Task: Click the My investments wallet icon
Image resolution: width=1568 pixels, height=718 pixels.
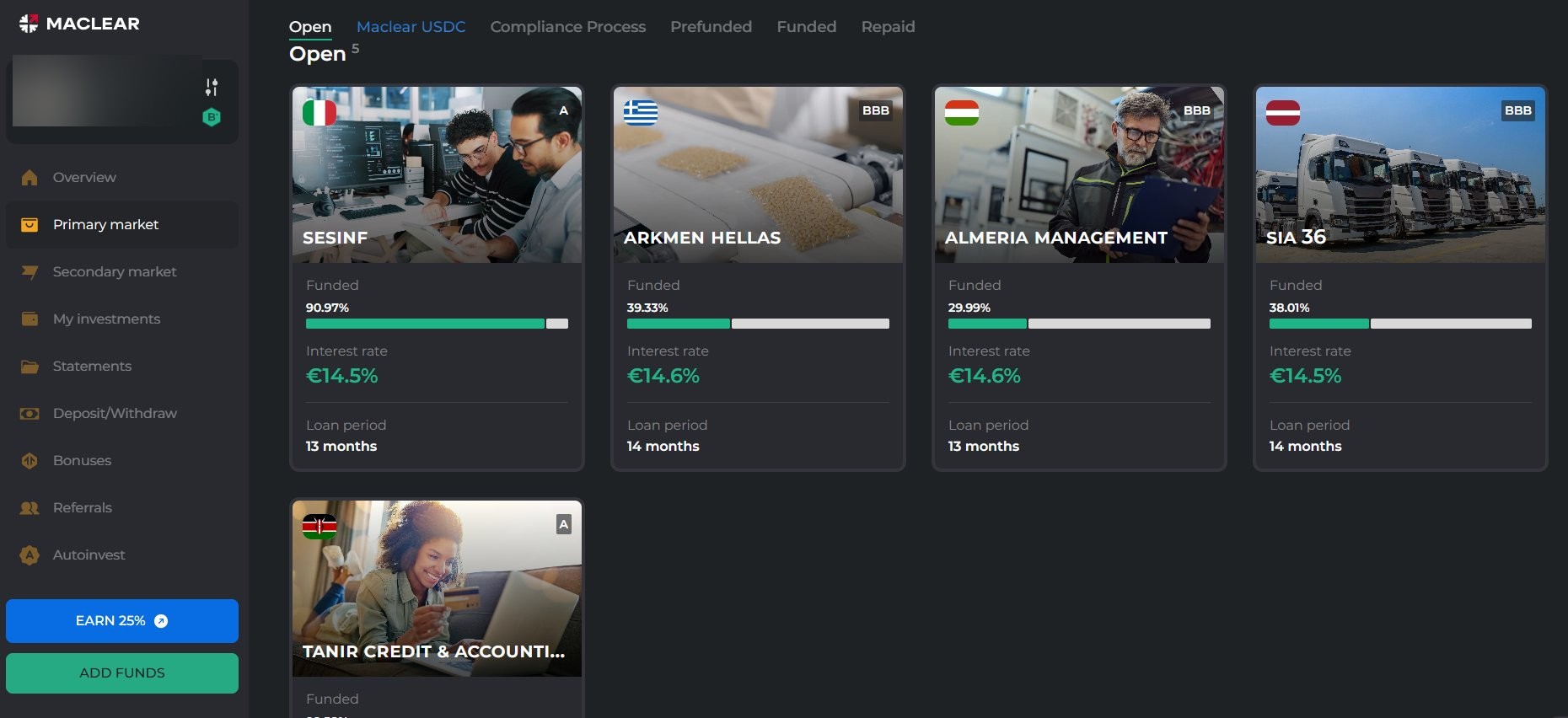Action: (x=30, y=319)
